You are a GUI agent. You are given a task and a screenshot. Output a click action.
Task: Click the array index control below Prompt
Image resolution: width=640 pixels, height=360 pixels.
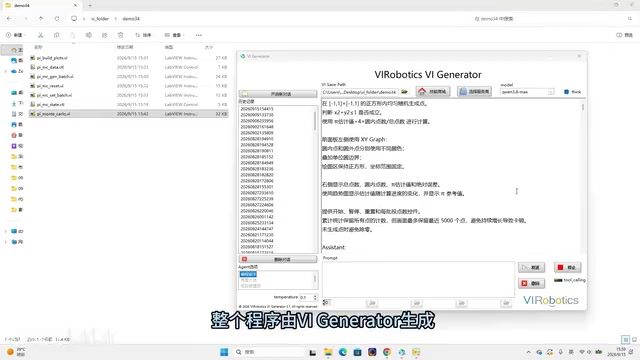[326, 302]
